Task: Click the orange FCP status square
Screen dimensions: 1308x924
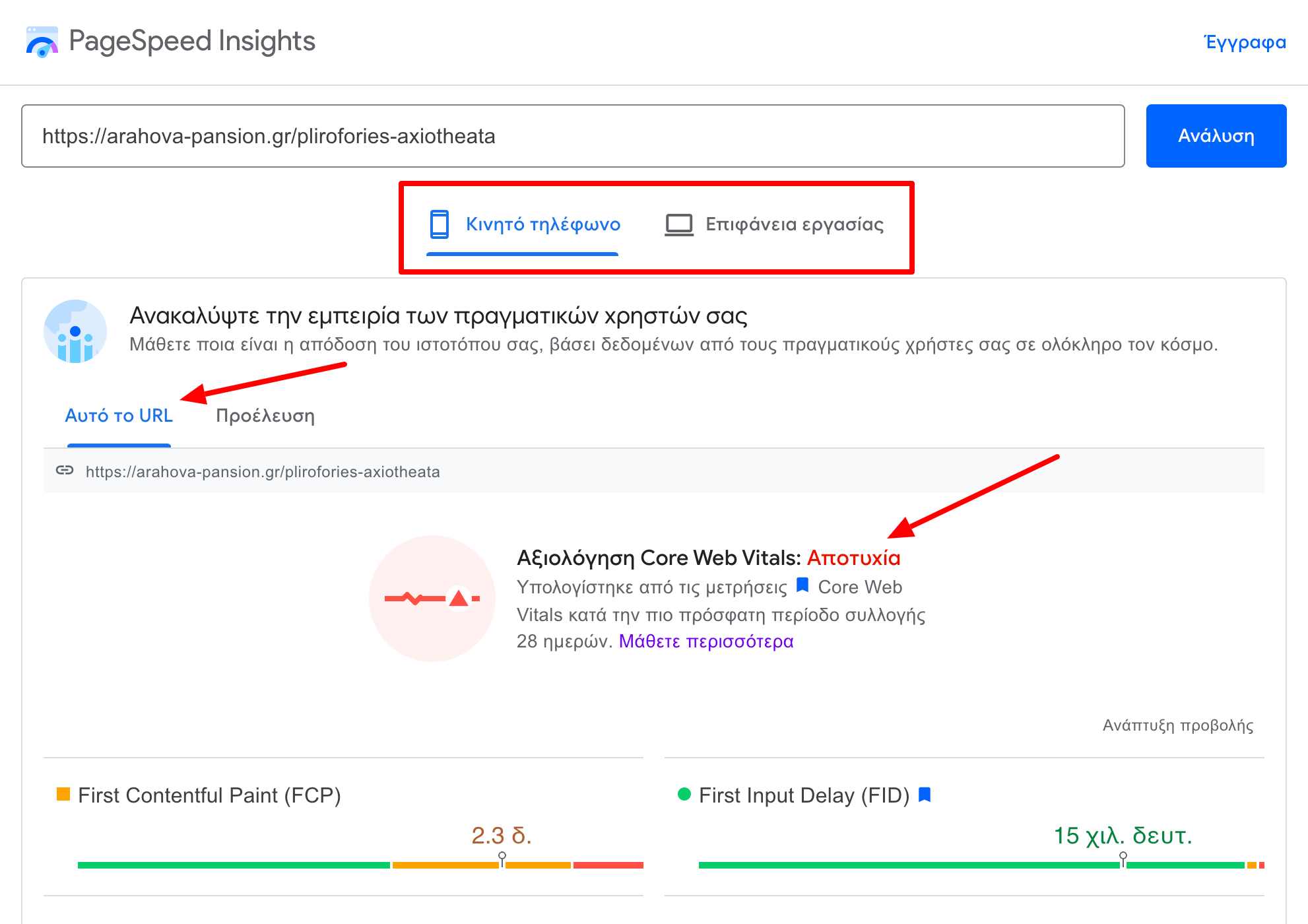Action: coord(63,794)
